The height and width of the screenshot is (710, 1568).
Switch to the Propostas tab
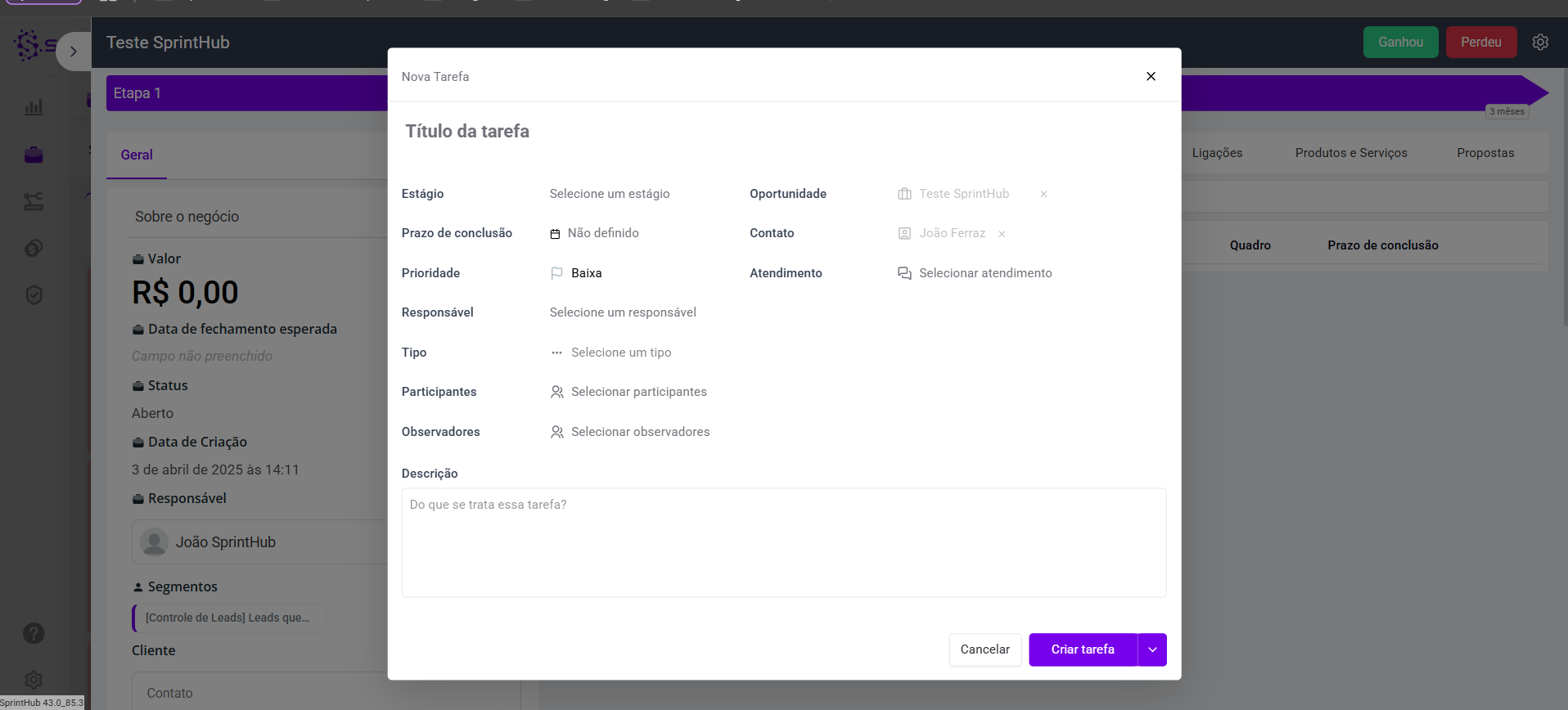pyautogui.click(x=1485, y=153)
